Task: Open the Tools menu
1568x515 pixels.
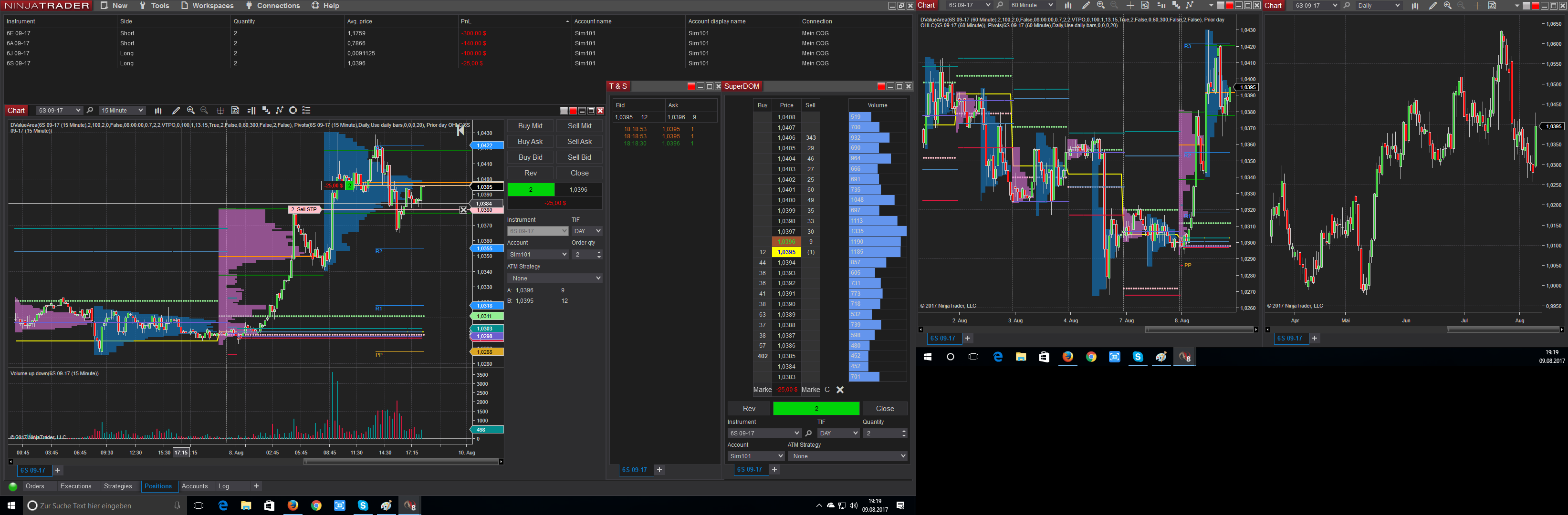Action: click(154, 5)
